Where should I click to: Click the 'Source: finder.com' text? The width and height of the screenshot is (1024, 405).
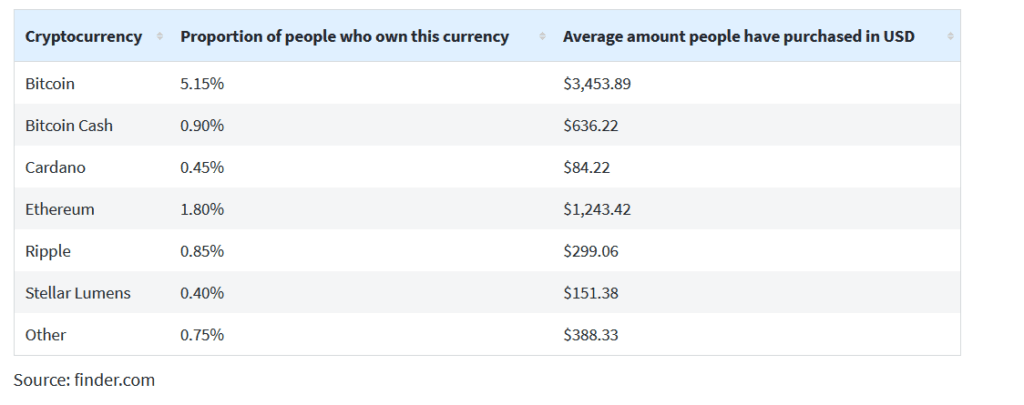point(84,380)
